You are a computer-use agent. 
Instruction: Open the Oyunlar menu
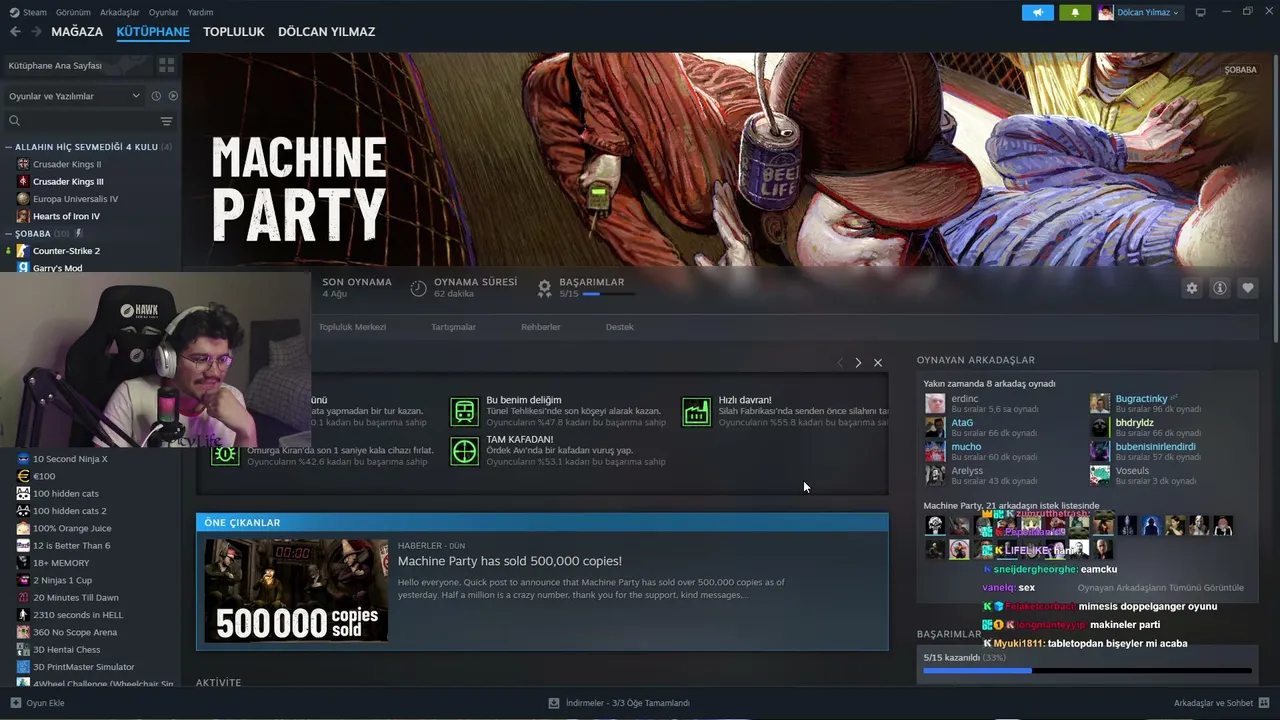pyautogui.click(x=164, y=12)
